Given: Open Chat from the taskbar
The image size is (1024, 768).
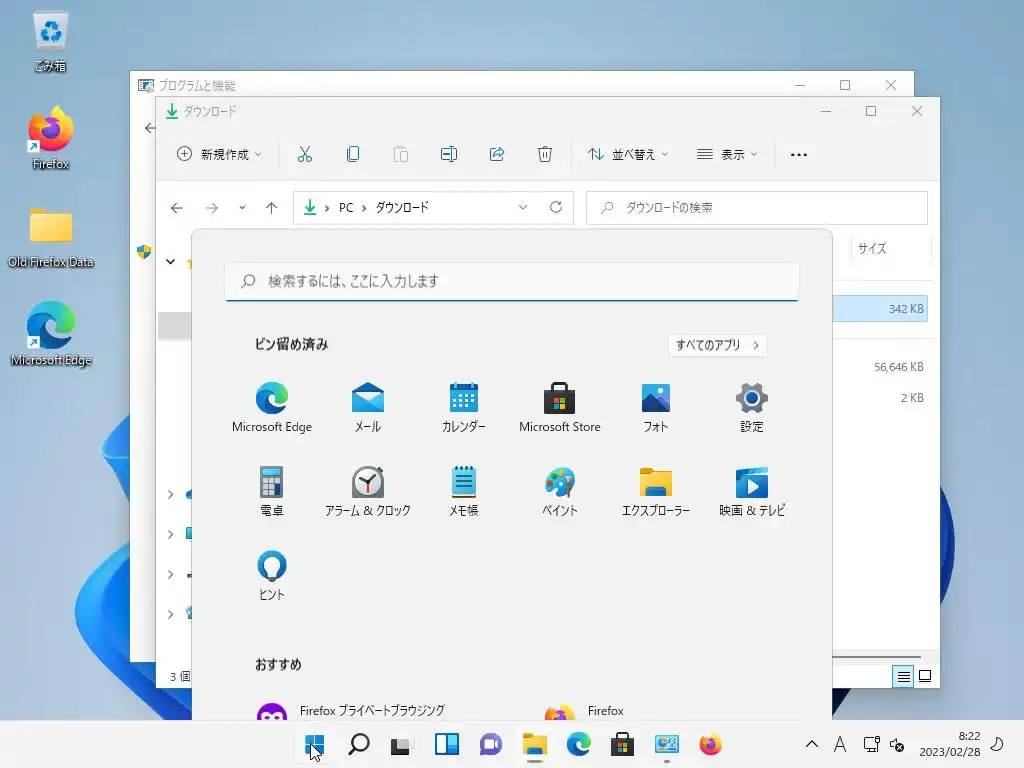Looking at the screenshot, I should pyautogui.click(x=490, y=744).
